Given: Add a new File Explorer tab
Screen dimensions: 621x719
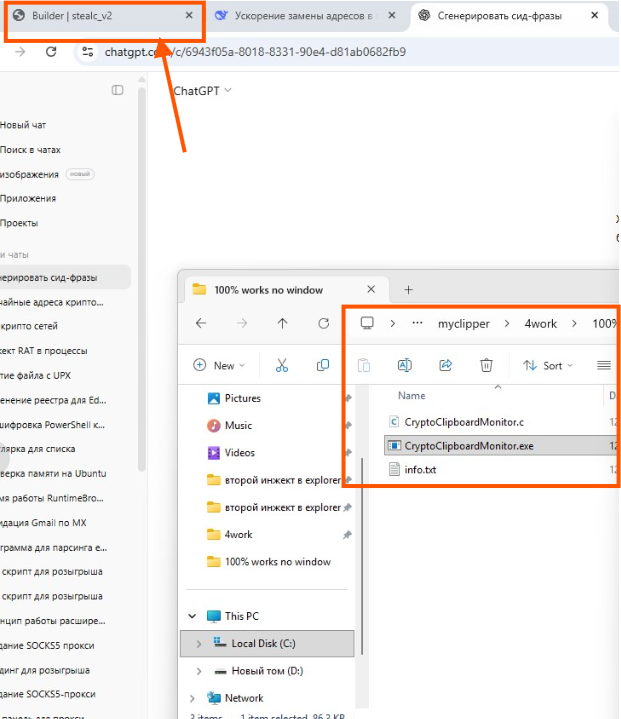Looking at the screenshot, I should 408,289.
